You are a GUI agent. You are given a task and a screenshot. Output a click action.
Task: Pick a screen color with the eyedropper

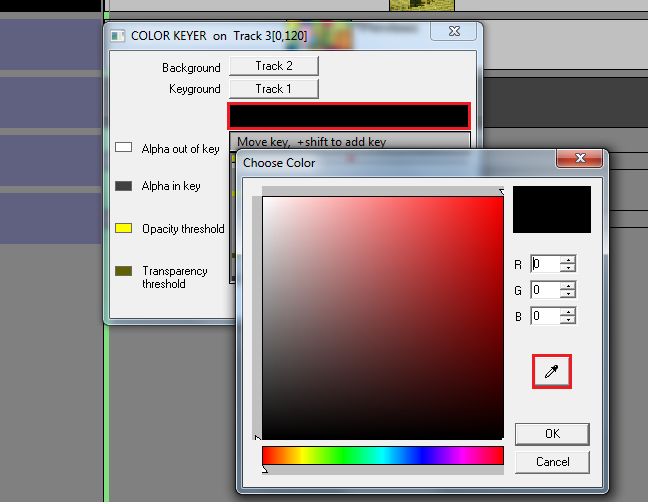point(552,371)
